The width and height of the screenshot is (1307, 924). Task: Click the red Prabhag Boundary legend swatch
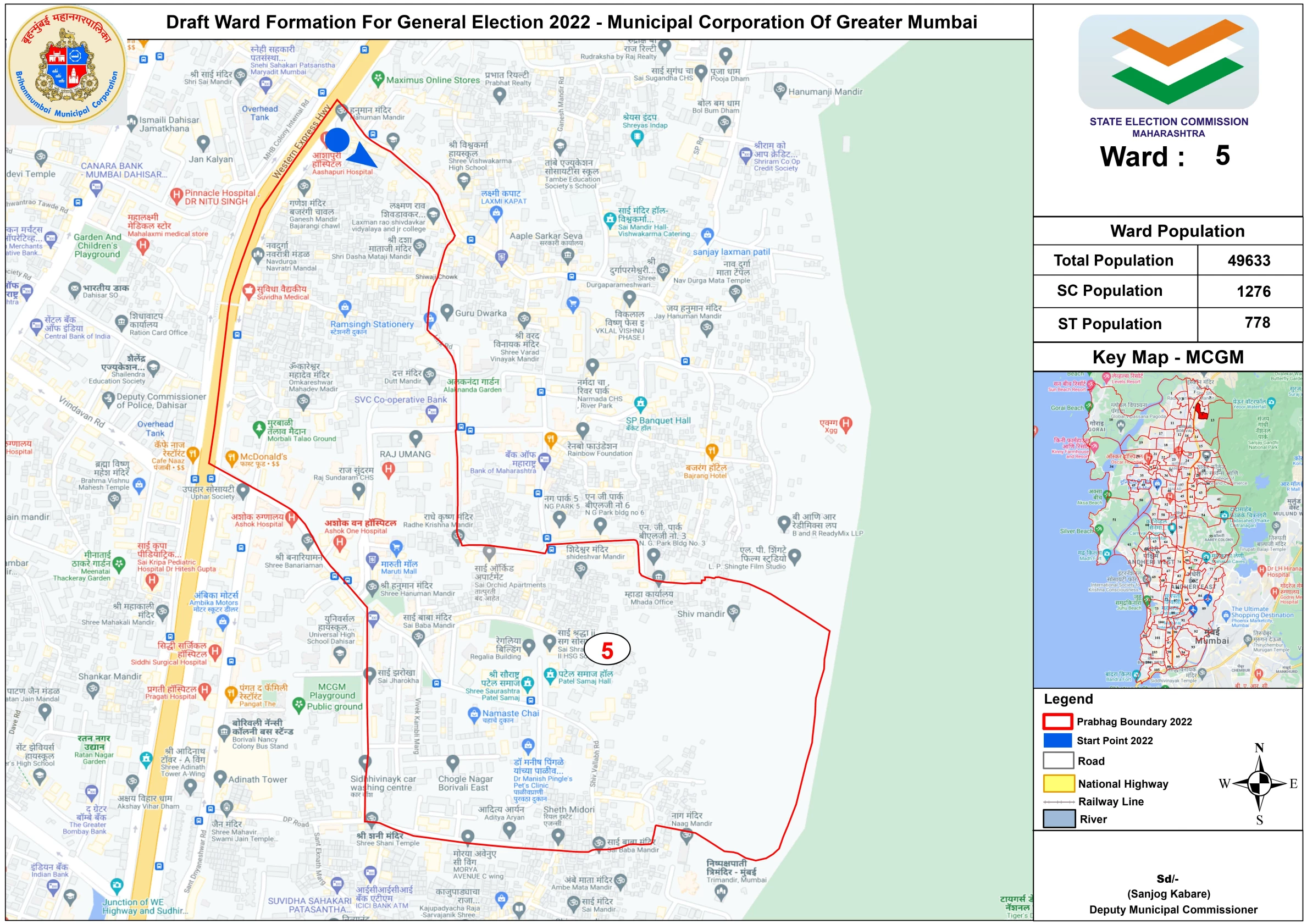(x=1057, y=721)
